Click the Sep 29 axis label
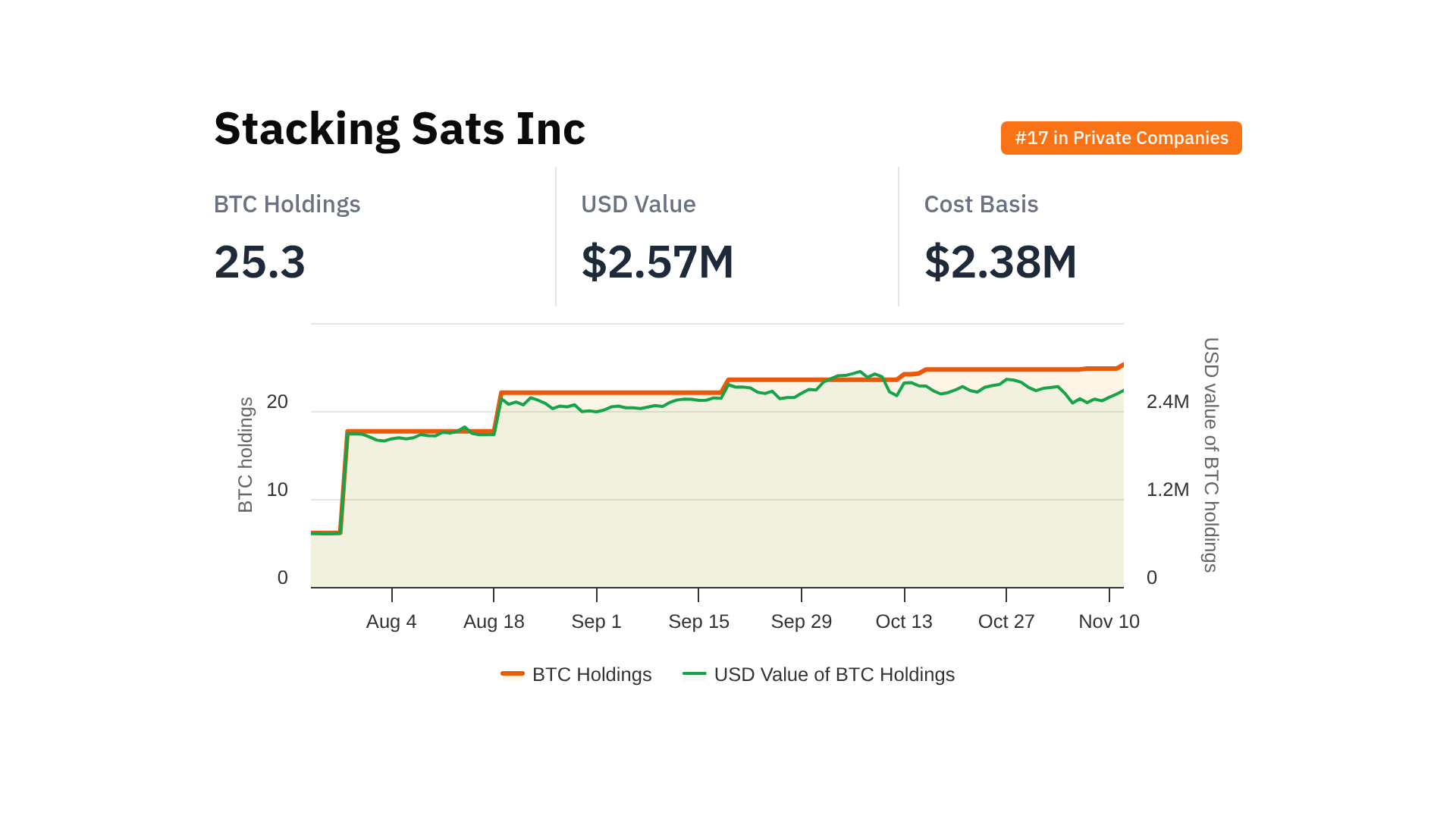The width and height of the screenshot is (1456, 819). (801, 621)
